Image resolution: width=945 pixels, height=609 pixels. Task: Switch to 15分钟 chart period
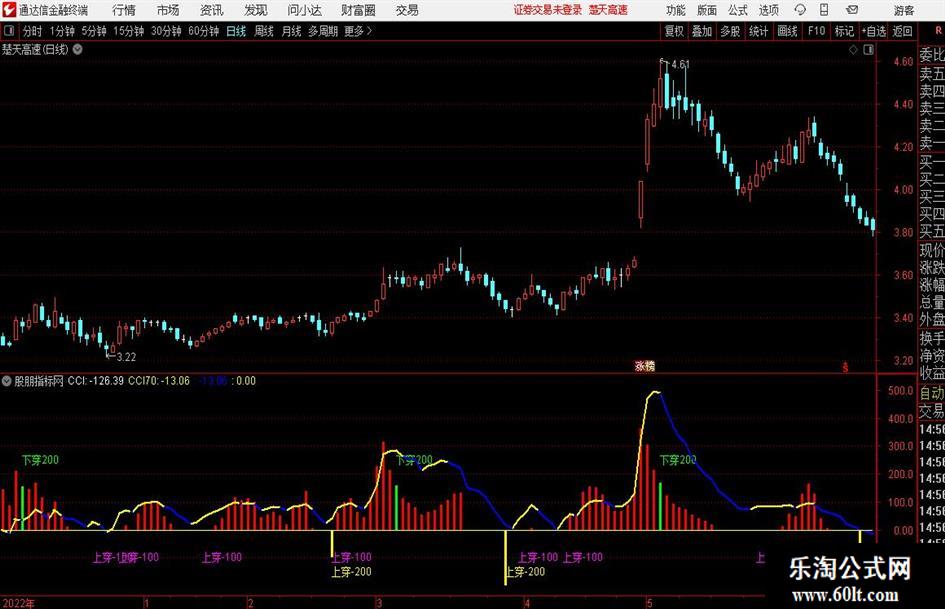129,31
